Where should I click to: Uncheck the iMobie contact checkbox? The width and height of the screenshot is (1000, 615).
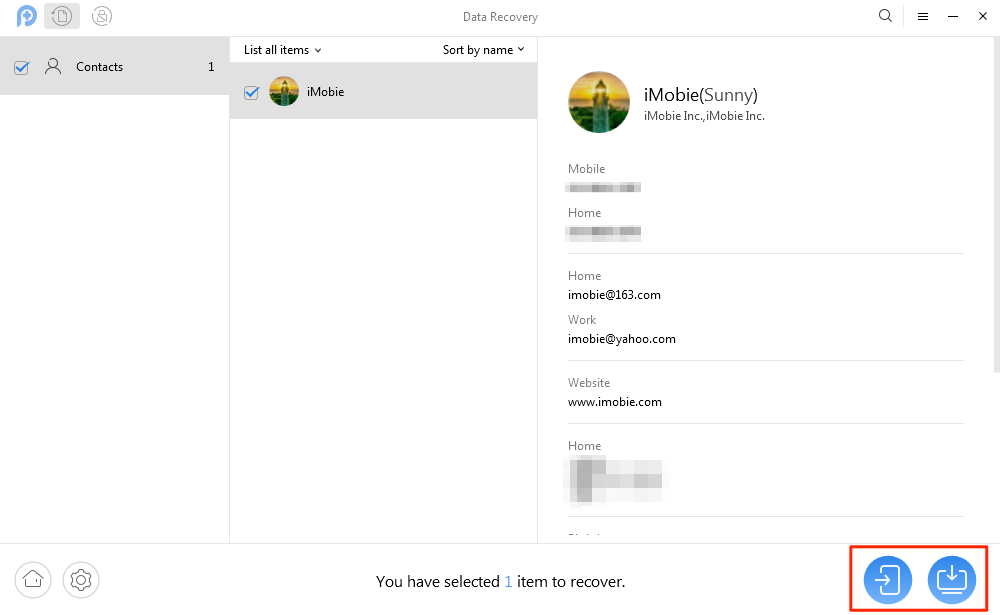tap(251, 93)
